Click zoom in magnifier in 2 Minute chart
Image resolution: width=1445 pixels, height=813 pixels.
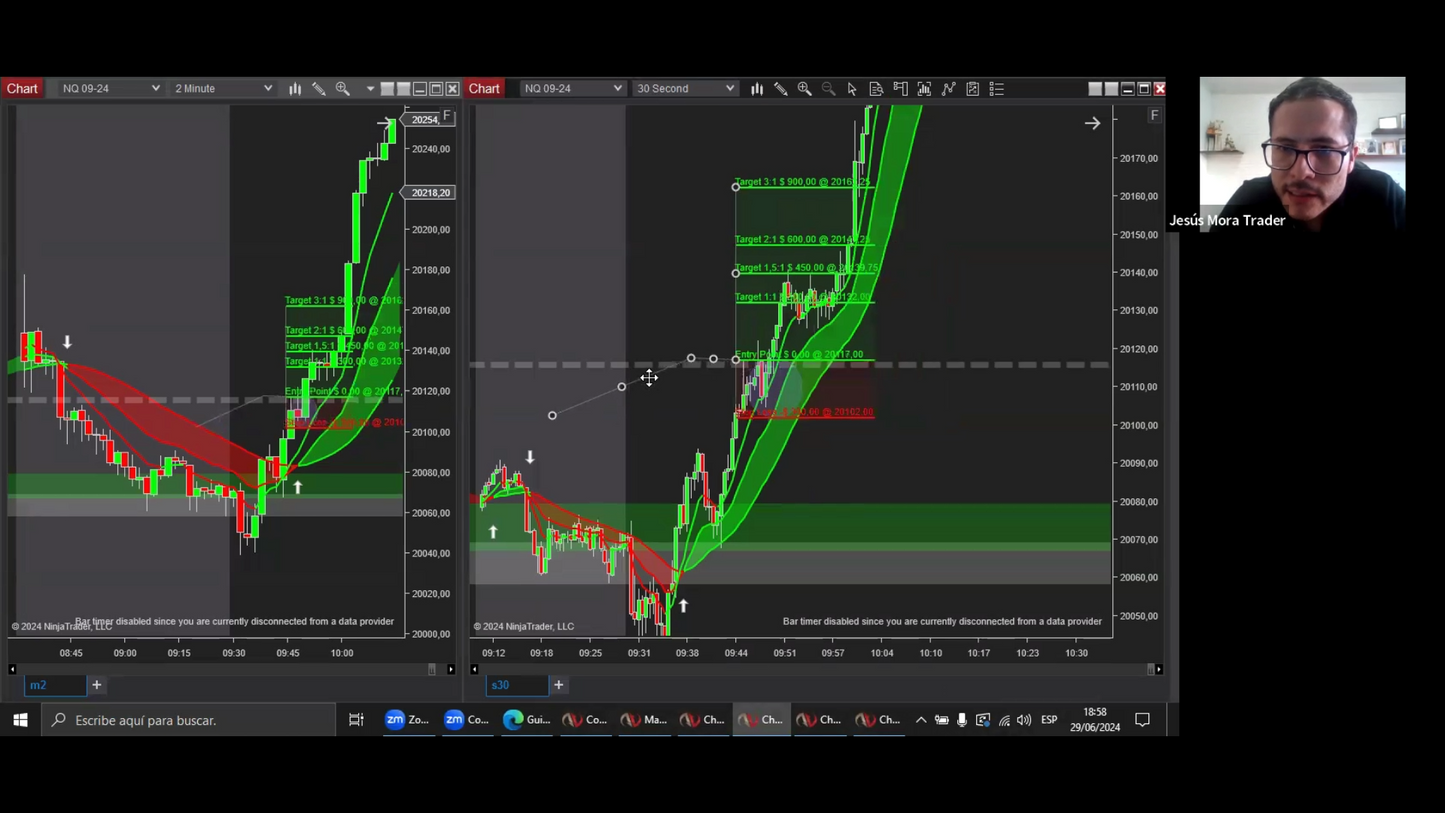coord(343,89)
